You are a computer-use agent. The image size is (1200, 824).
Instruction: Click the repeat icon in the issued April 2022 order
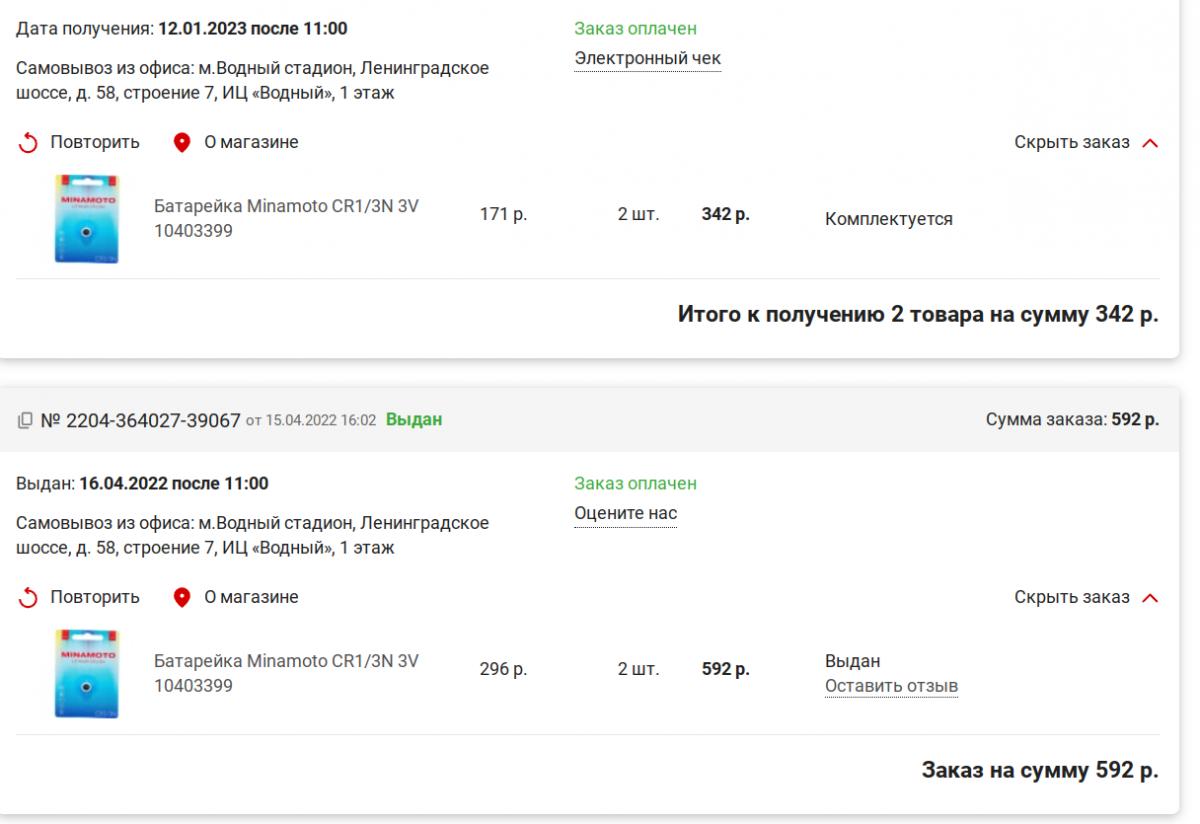(x=27, y=598)
